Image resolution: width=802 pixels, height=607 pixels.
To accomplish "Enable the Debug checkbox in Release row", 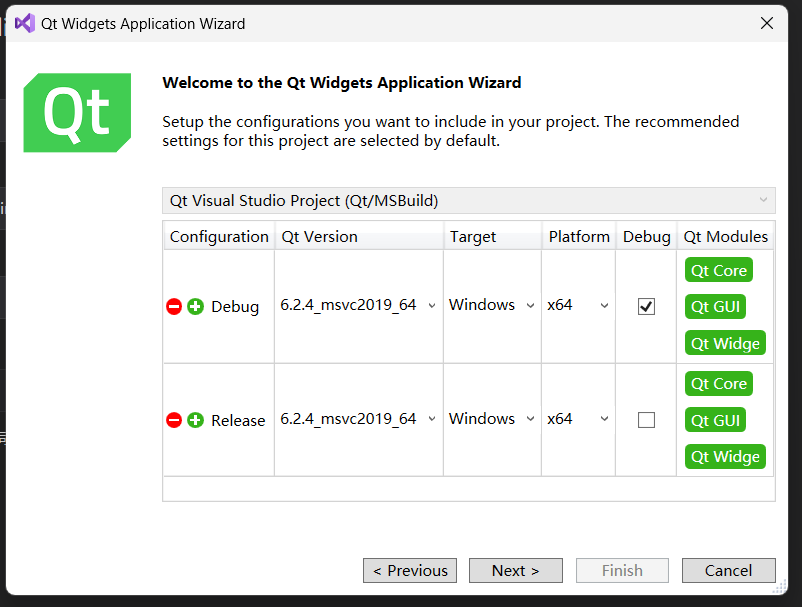I will pyautogui.click(x=647, y=420).
